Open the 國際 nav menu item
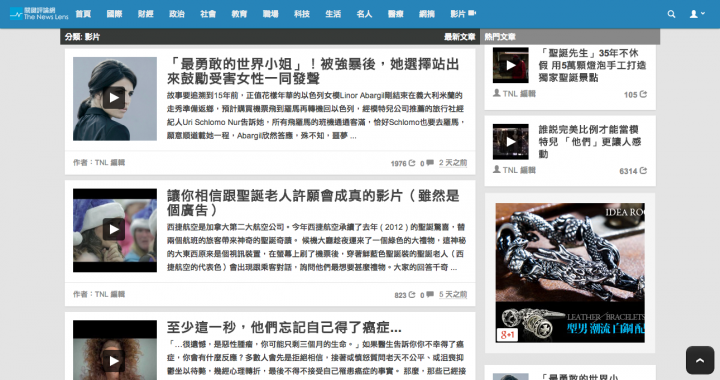Screen dimensions: 720x380 pos(114,14)
